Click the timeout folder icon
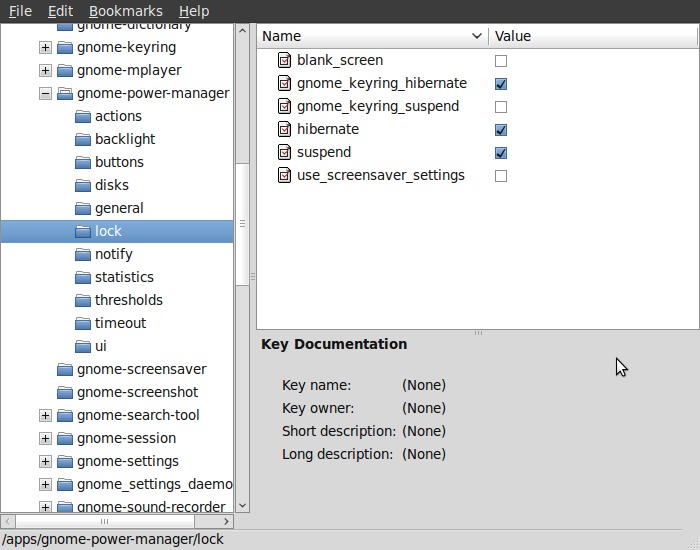 (x=83, y=324)
